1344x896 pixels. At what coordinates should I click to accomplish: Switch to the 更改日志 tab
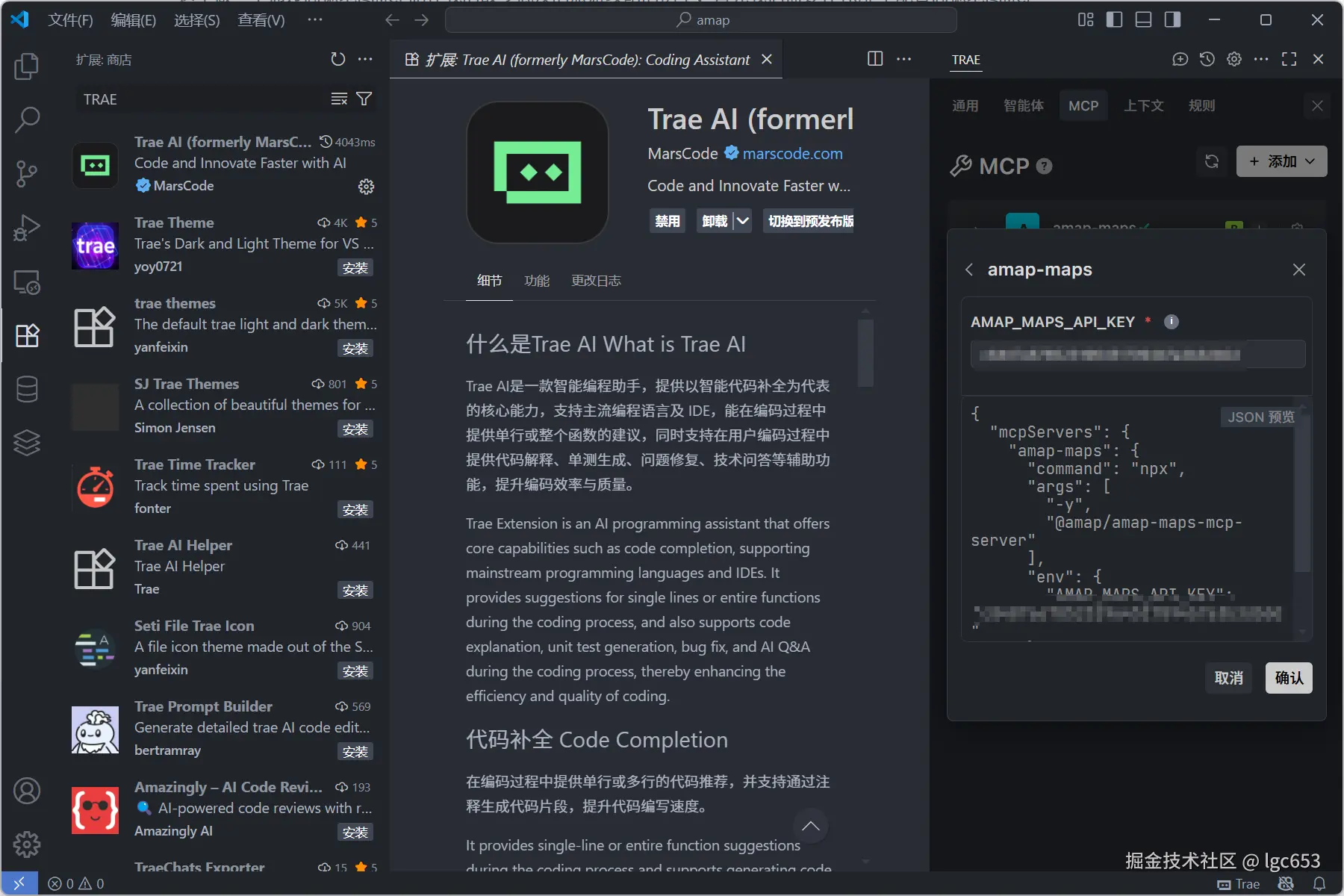coord(596,281)
